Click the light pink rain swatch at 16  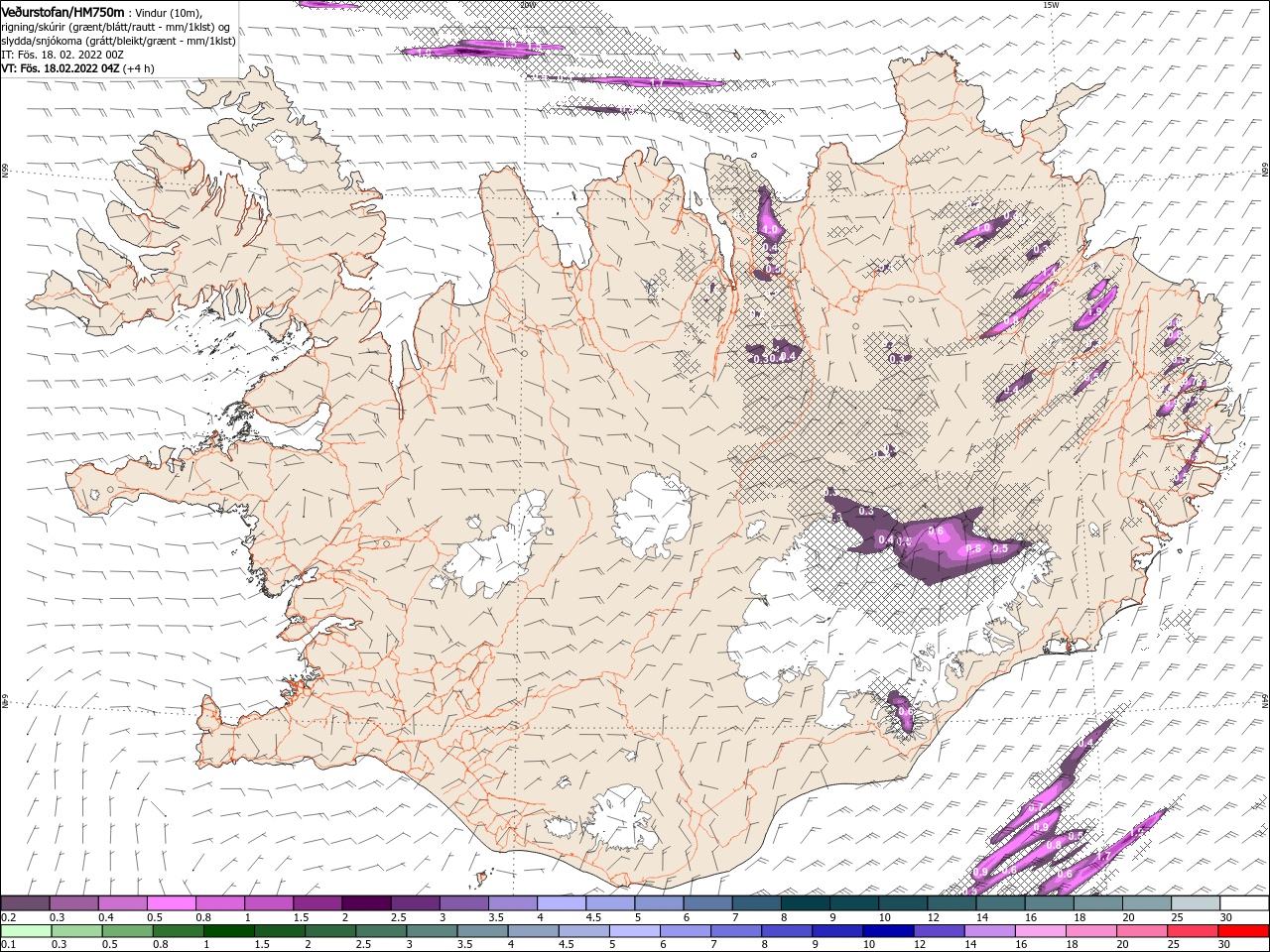click(1040, 931)
